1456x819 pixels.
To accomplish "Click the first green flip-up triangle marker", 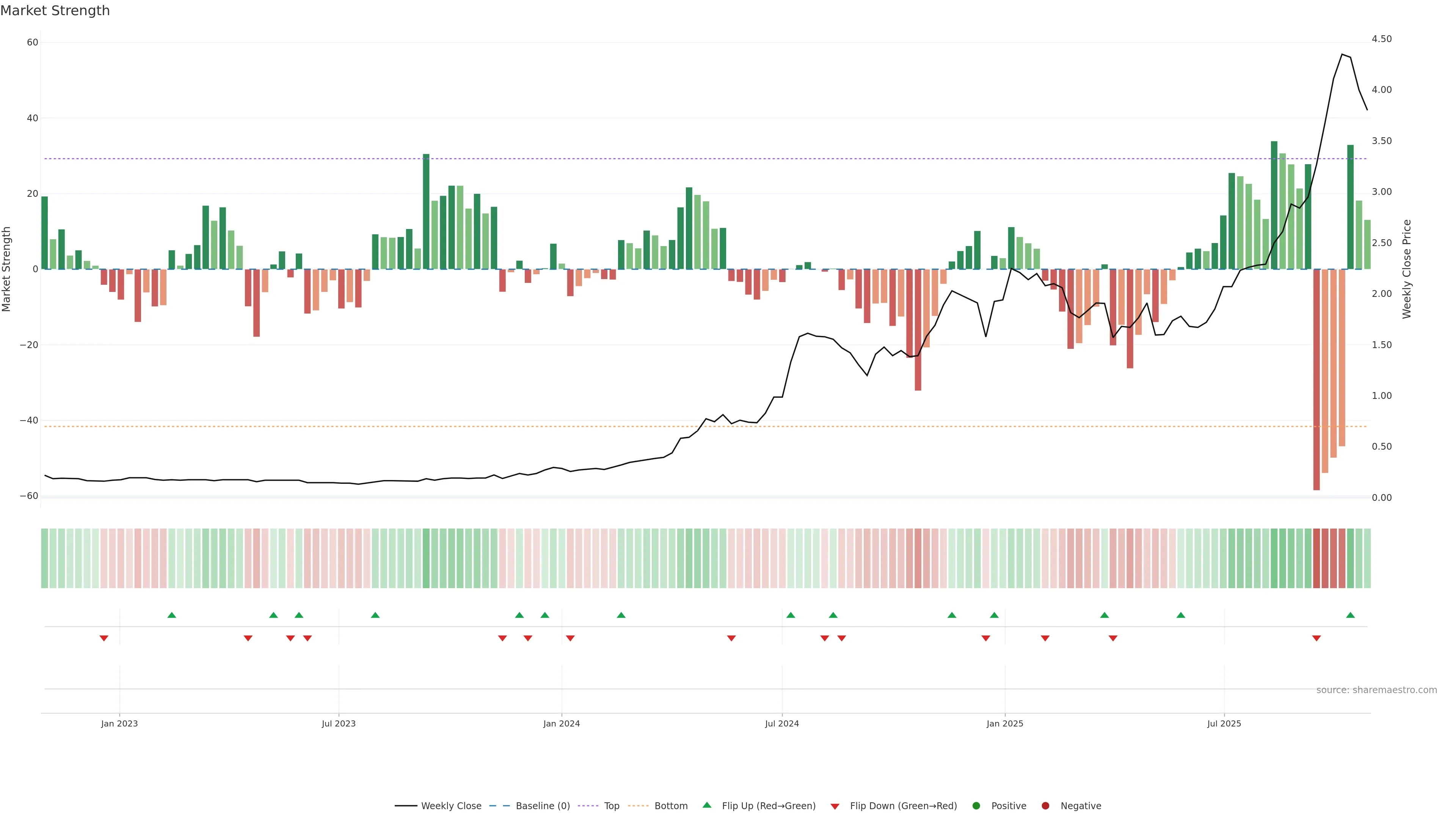I will pos(172,615).
